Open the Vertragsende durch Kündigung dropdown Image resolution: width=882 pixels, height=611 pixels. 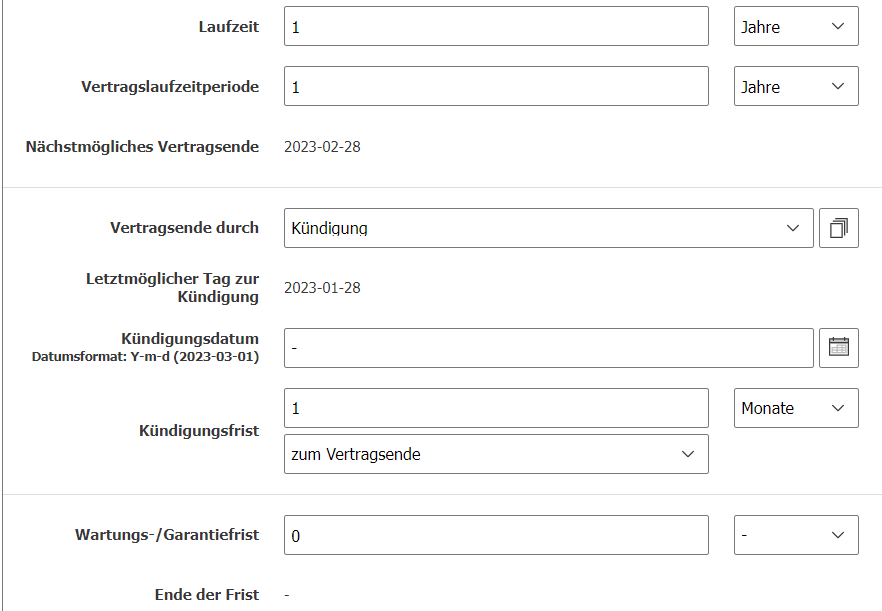(548, 228)
